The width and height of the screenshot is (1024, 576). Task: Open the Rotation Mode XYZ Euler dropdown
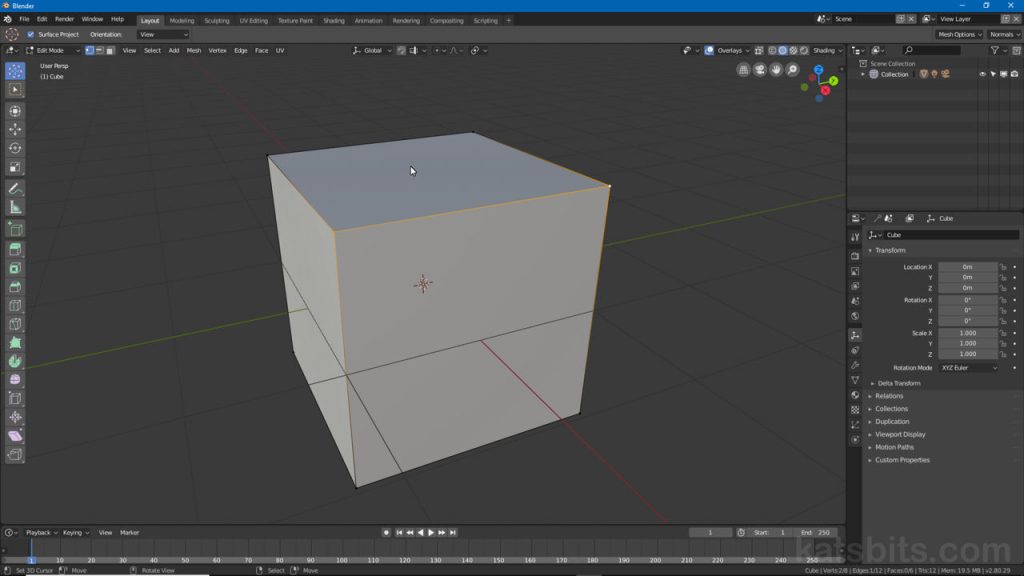969,367
